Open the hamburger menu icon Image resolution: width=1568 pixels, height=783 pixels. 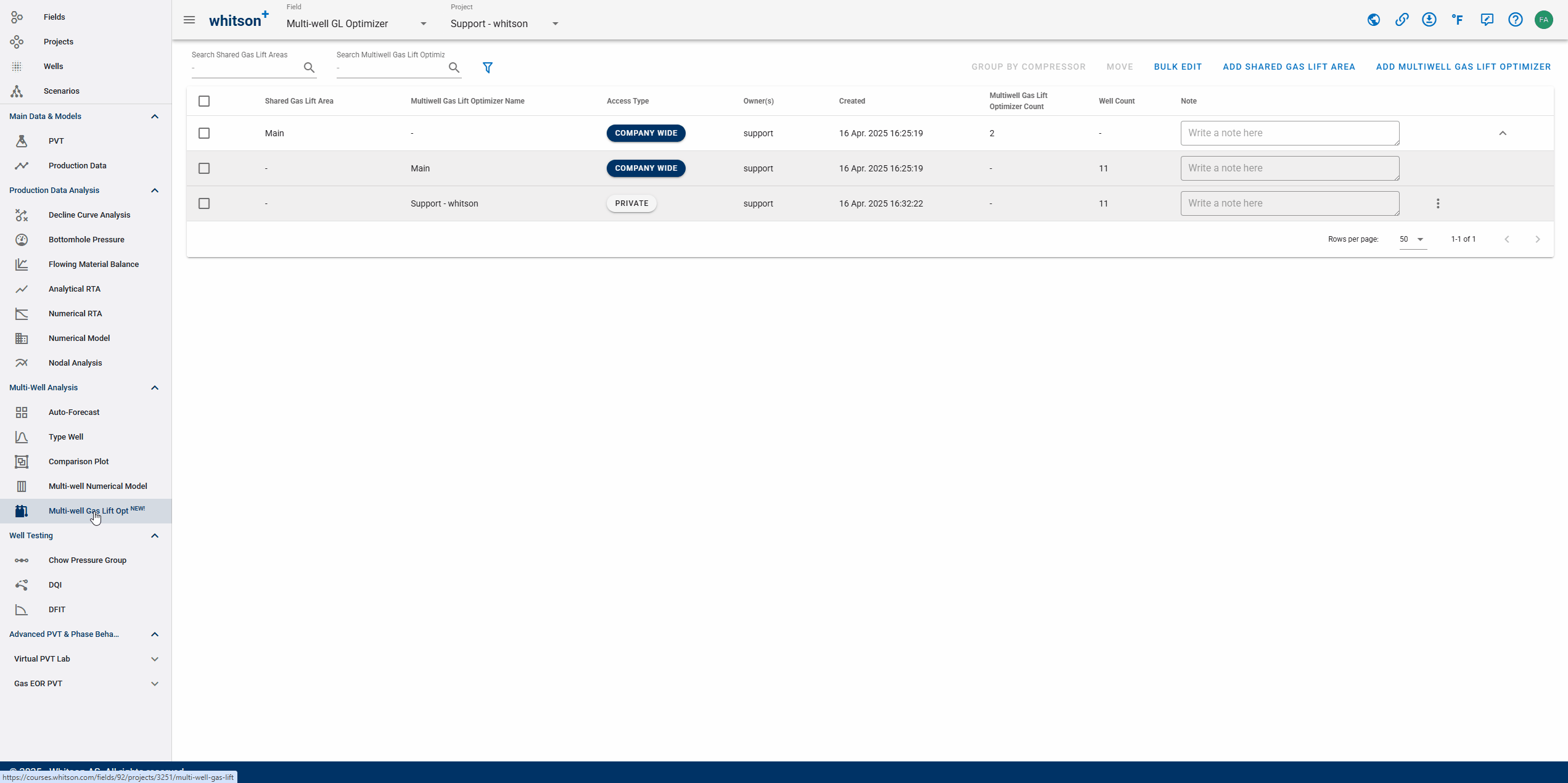pyautogui.click(x=189, y=20)
